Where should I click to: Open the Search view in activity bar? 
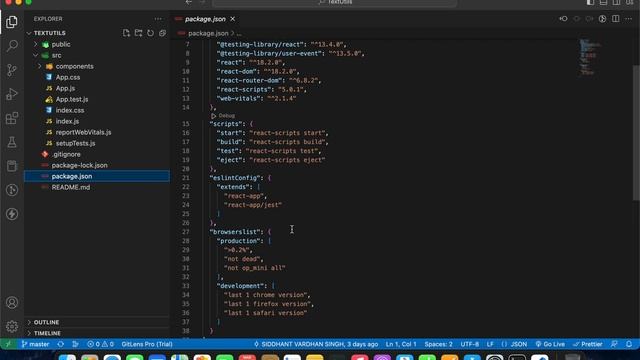pos(12,45)
